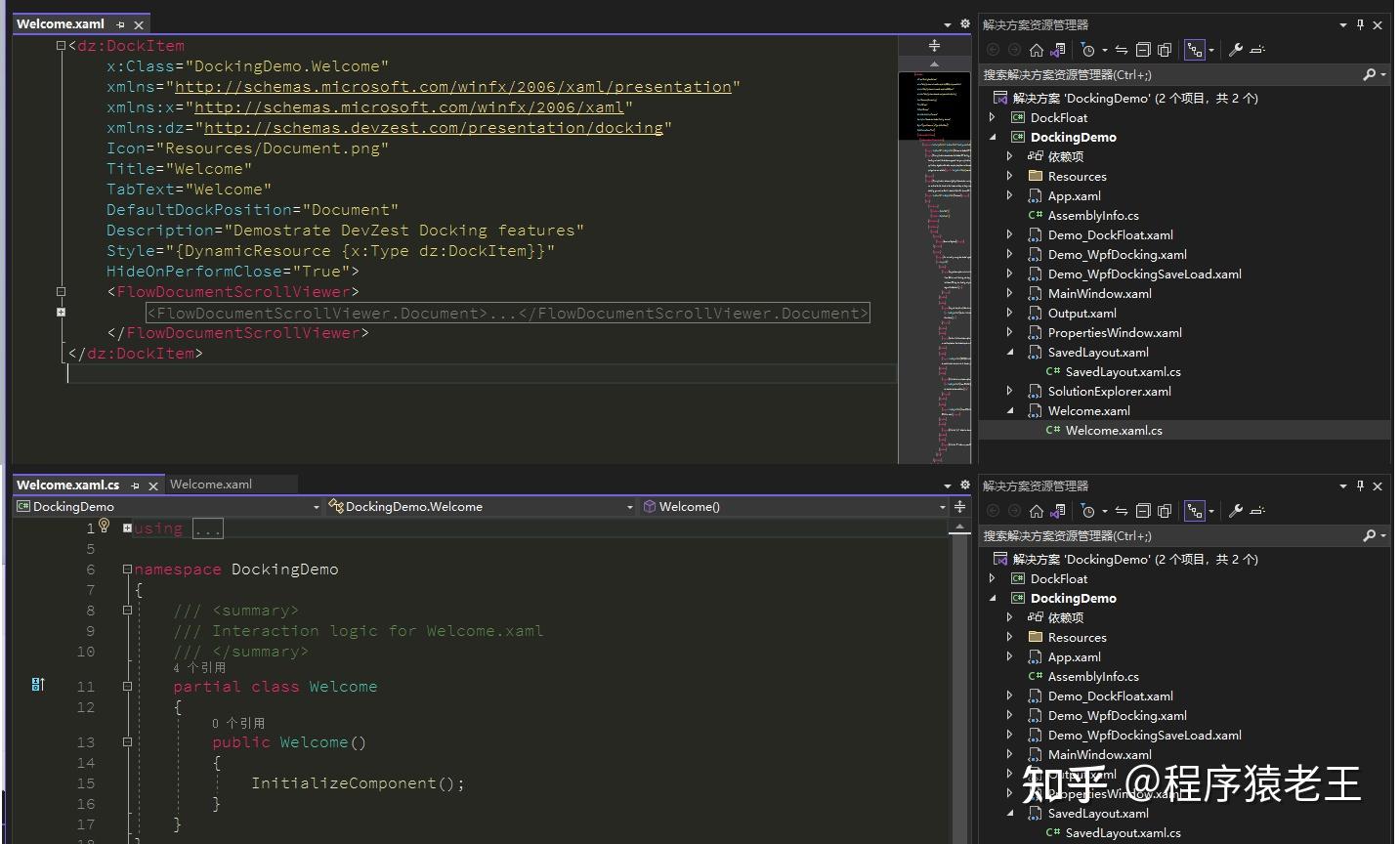The height and width of the screenshot is (844, 1400).
Task: Open the Properties wrench in upper Solution Explorer
Action: pyautogui.click(x=1236, y=50)
